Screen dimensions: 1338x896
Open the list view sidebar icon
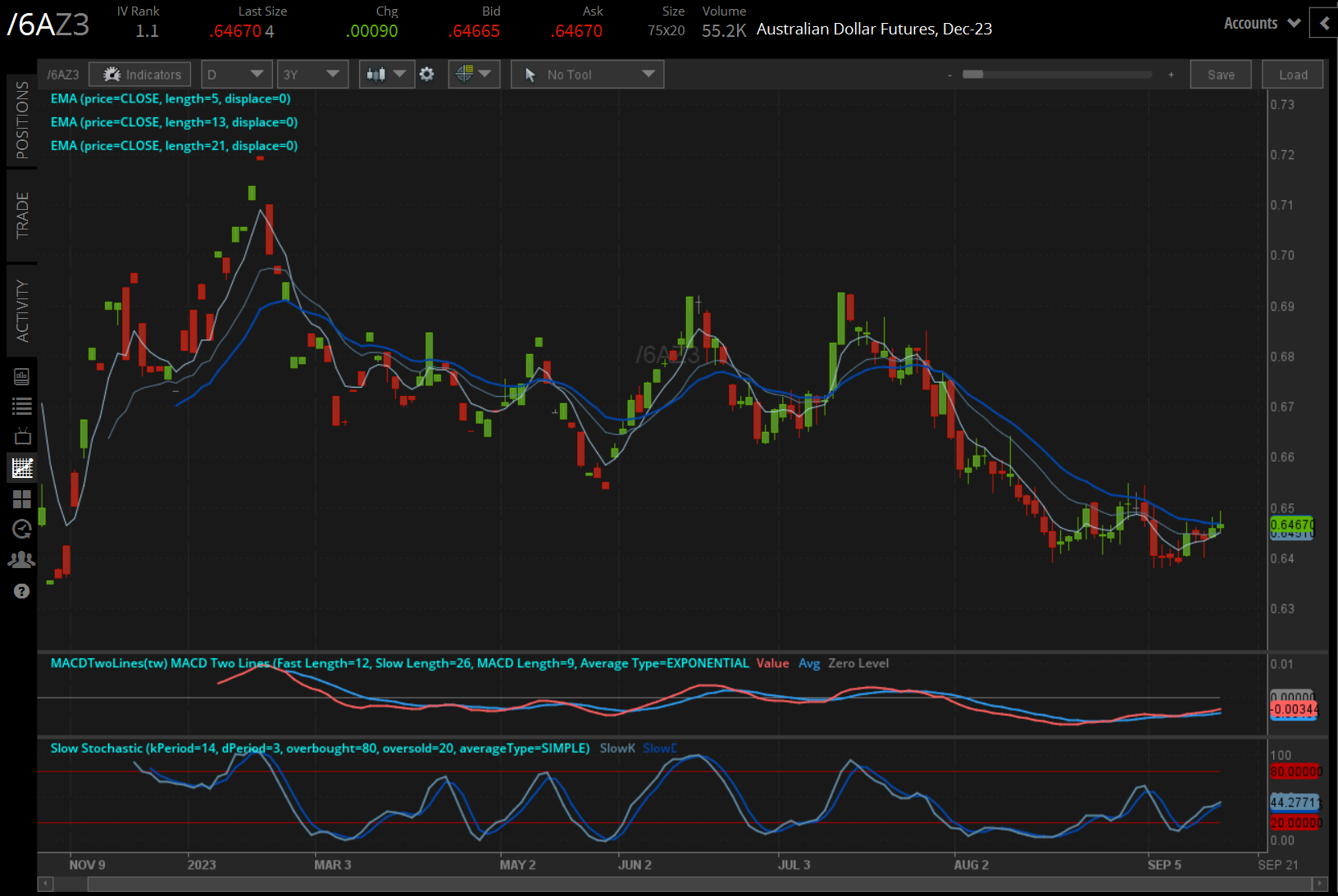(x=22, y=406)
